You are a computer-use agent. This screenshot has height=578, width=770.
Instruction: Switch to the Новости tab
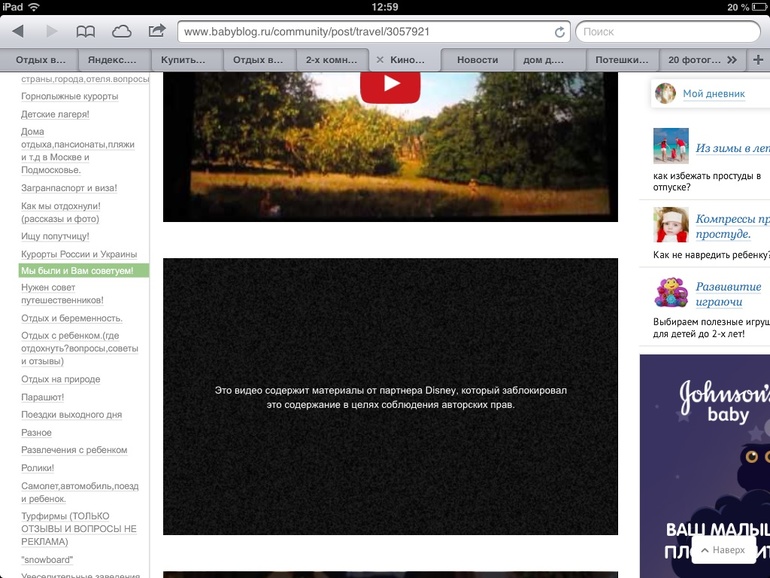477,60
